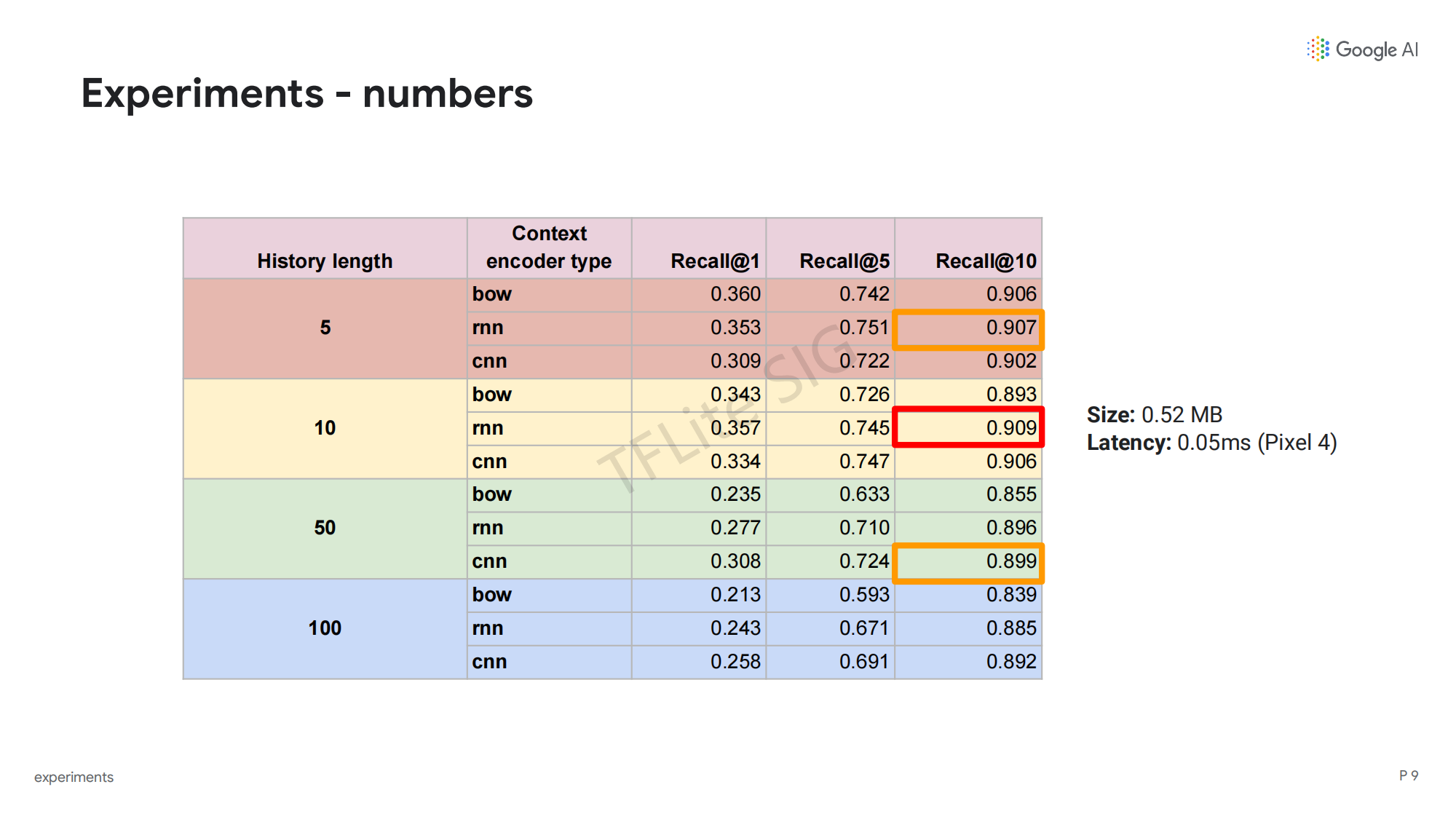Viewport: 1456px width, 819px height.
Task: Click the 0.892 Recall@10 value
Action: point(1011,662)
